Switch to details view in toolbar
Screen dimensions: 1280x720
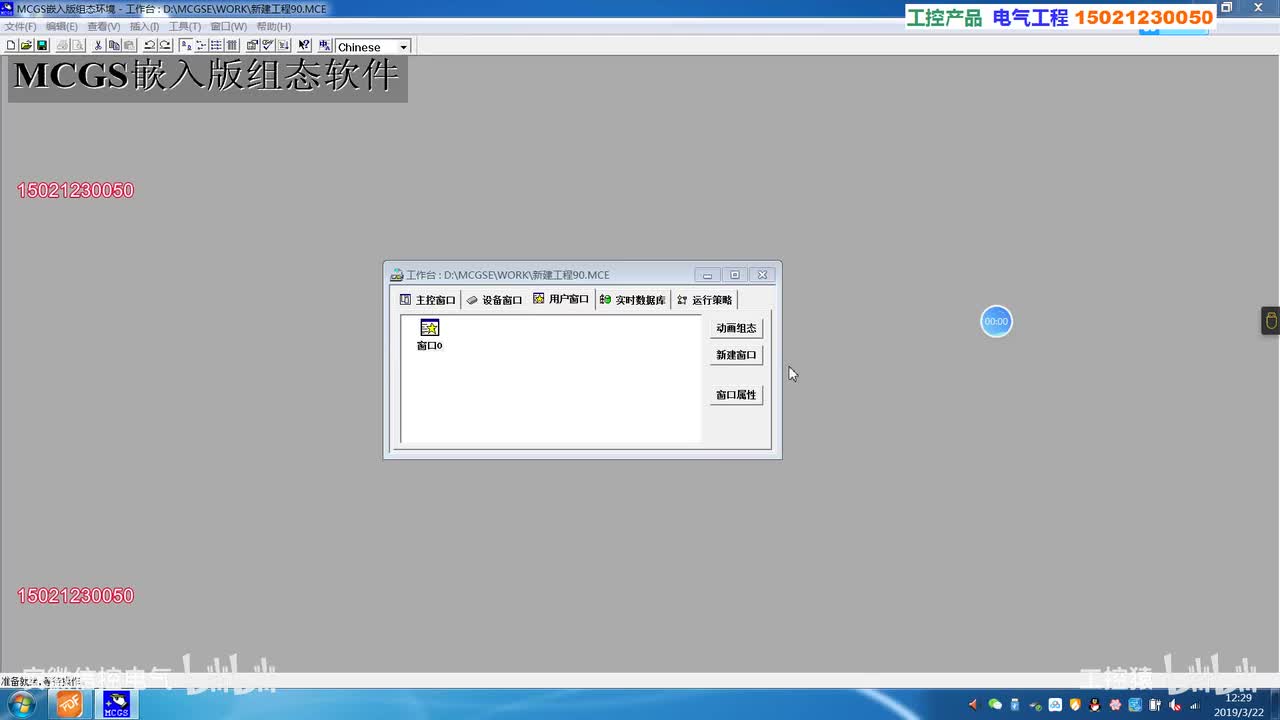(x=232, y=46)
